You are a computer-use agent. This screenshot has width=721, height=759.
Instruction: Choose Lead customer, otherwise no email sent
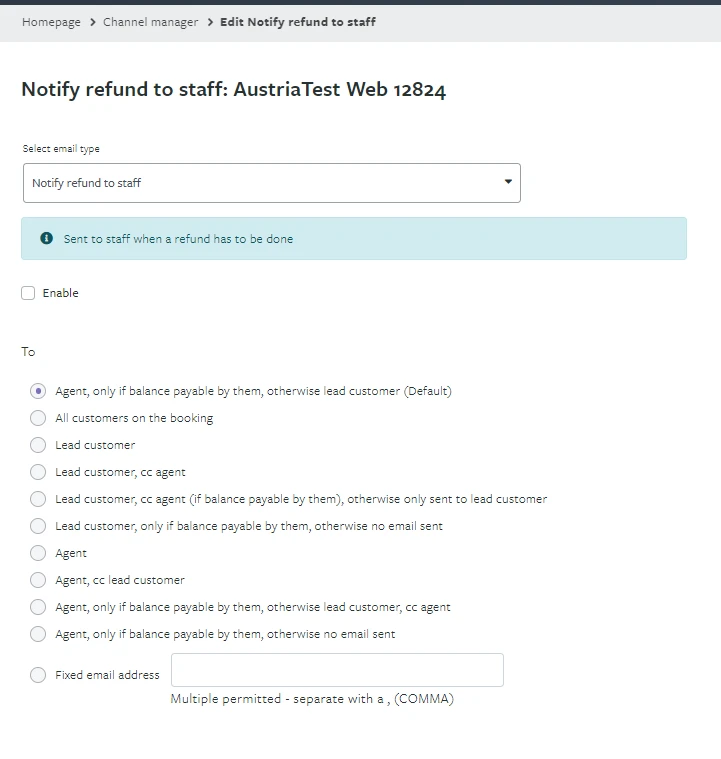(38, 526)
